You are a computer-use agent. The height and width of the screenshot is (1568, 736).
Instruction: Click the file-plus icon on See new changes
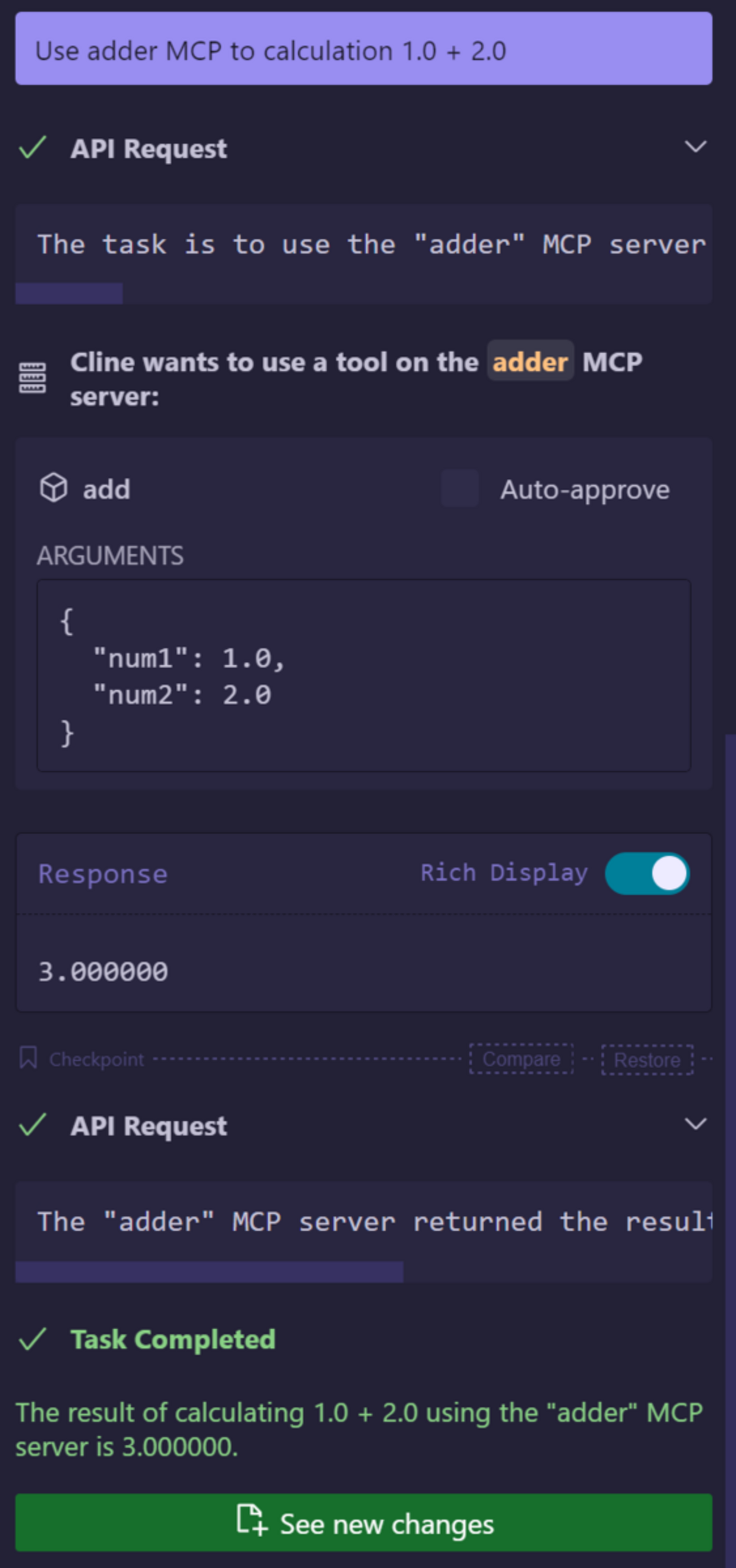(251, 1520)
